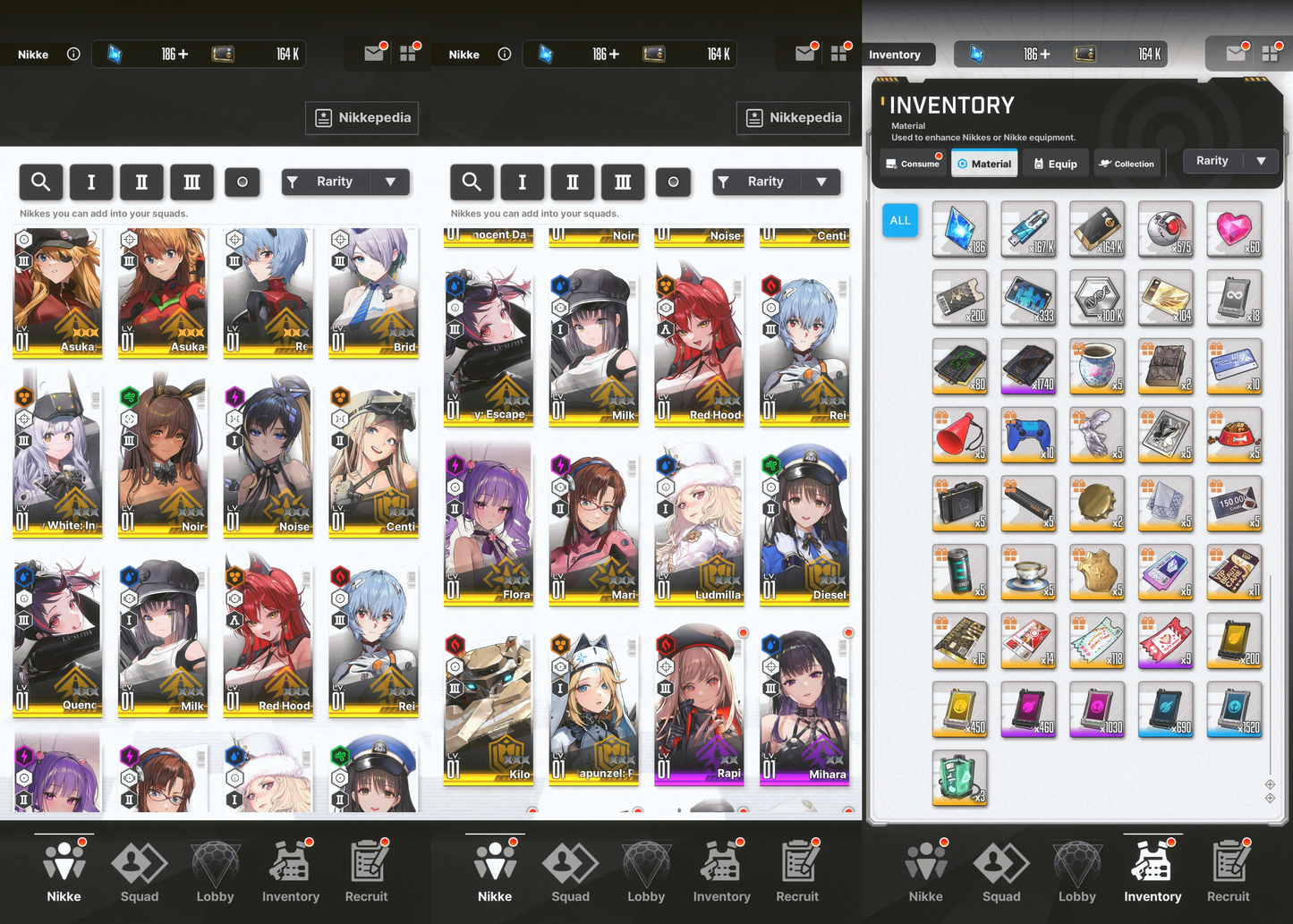Image resolution: width=1293 pixels, height=924 pixels.
Task: Select the gold foil item marked x104
Action: click(1166, 297)
